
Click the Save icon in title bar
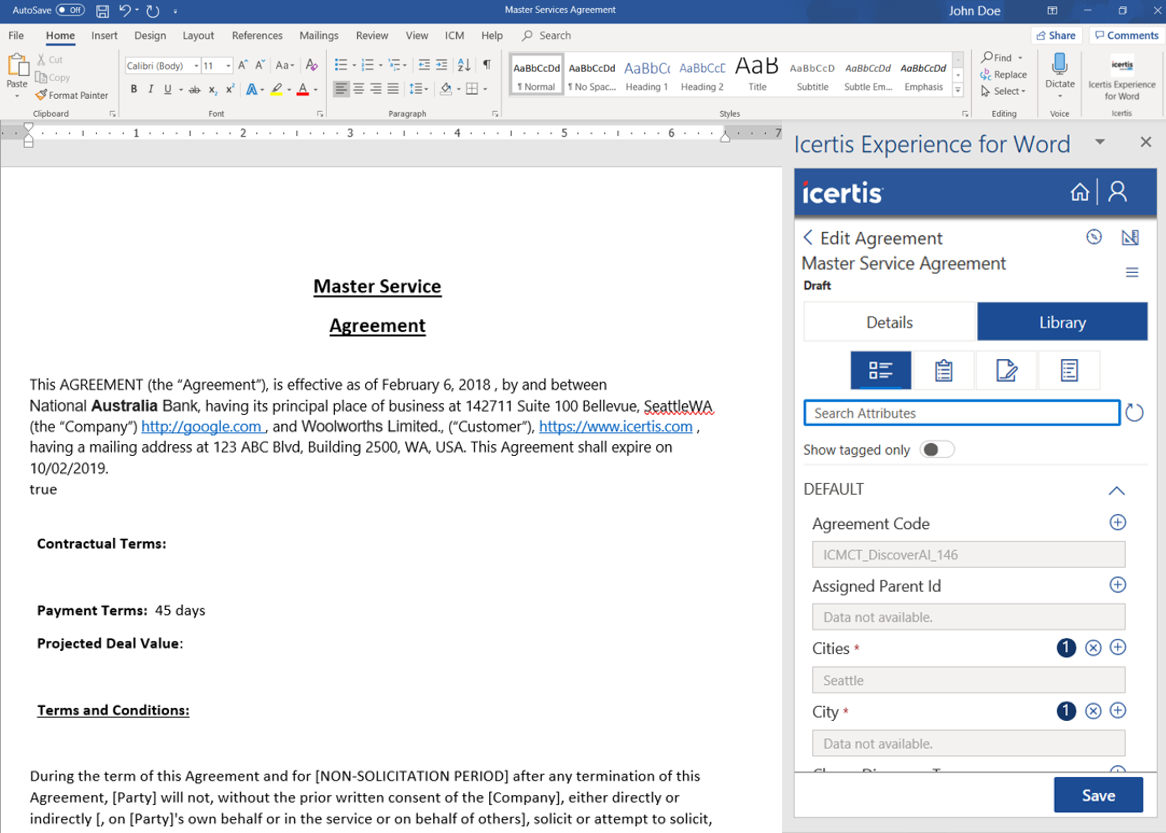tap(103, 10)
